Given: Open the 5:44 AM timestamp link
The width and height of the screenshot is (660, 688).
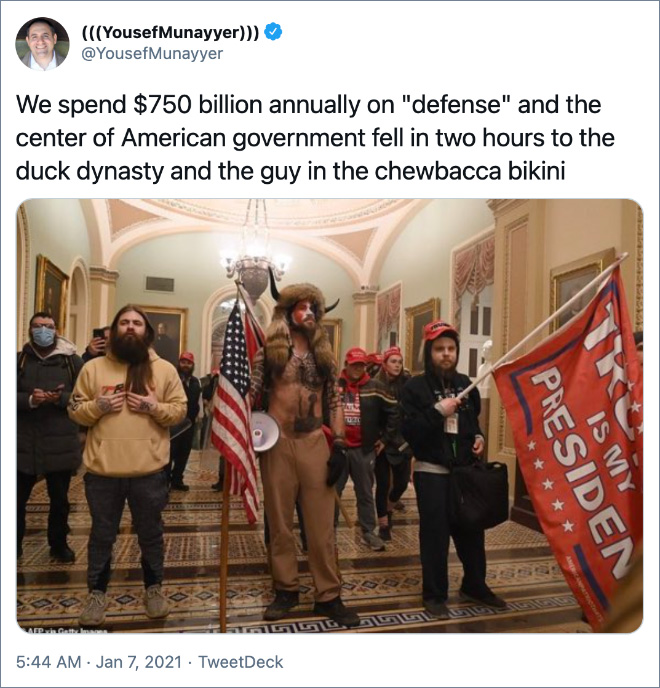Looking at the screenshot, I should tap(48, 662).
